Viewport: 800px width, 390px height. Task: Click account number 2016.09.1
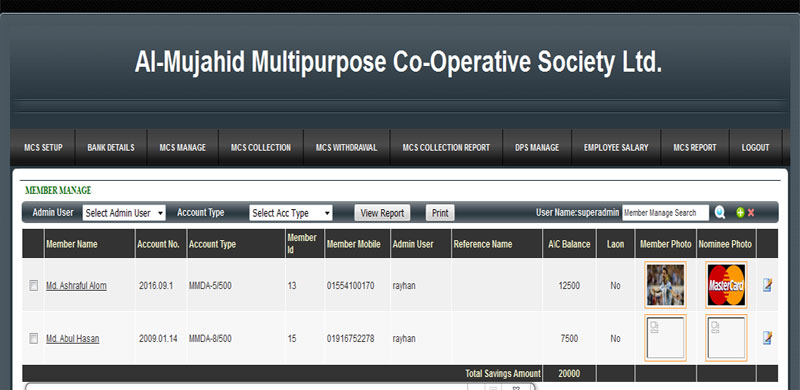click(156, 285)
